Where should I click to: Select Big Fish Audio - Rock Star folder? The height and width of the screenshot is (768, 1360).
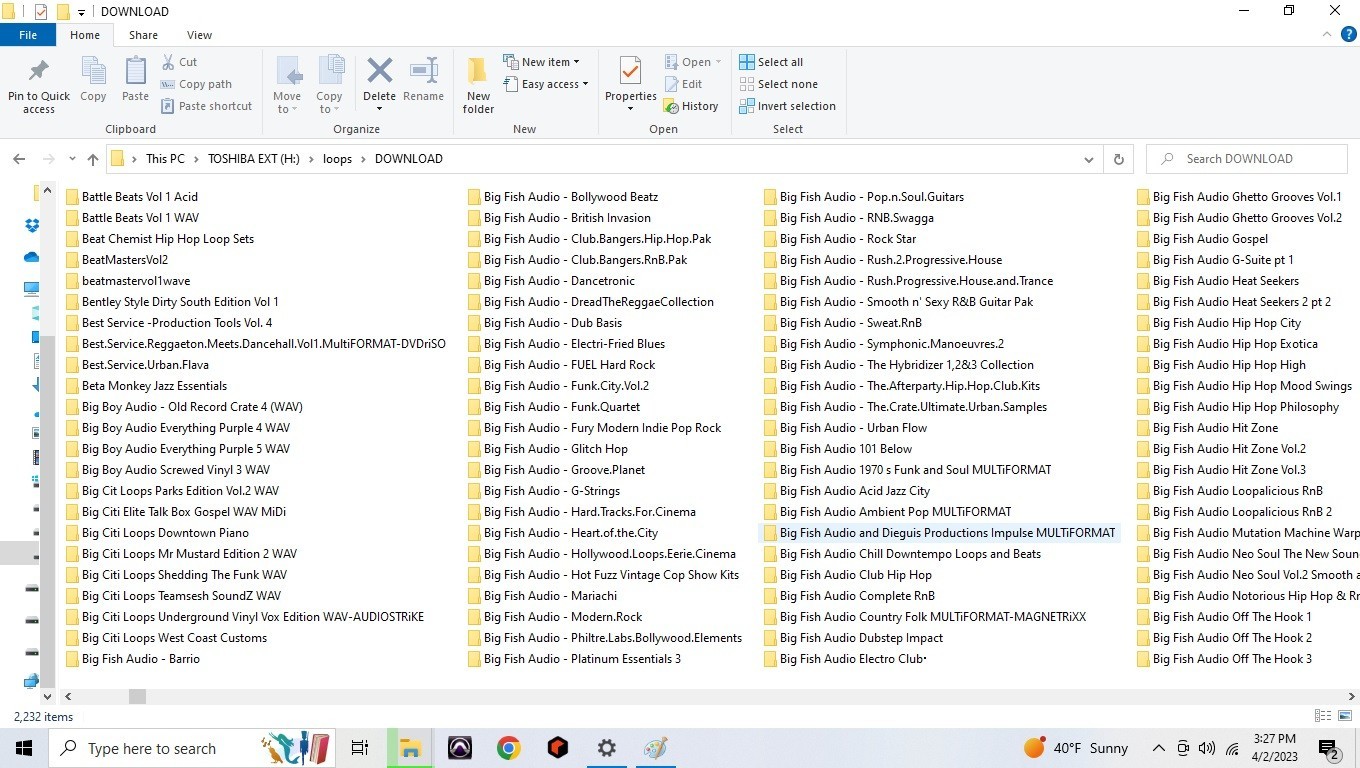847,239
